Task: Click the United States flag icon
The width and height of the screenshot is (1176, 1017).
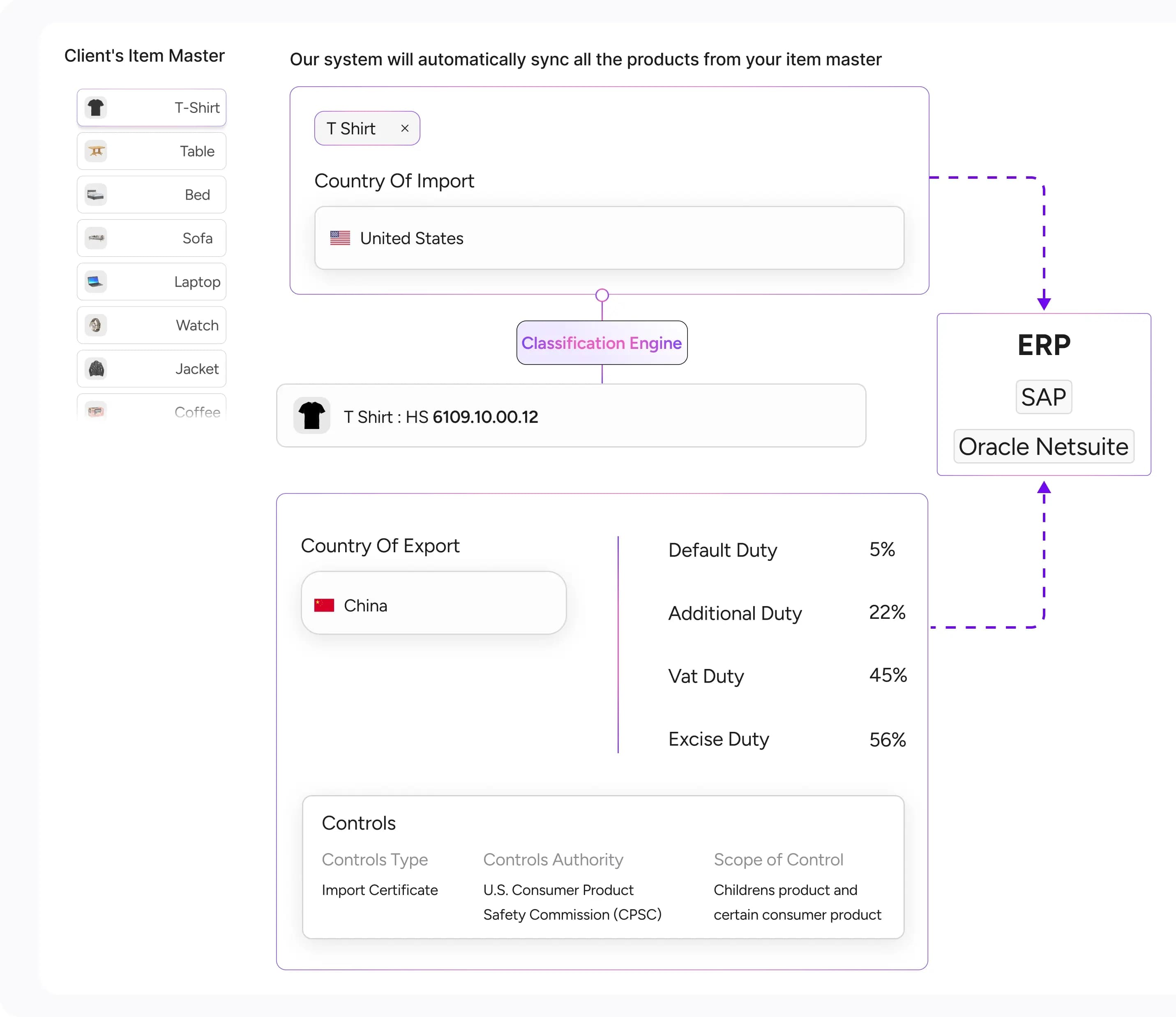Action: point(340,238)
